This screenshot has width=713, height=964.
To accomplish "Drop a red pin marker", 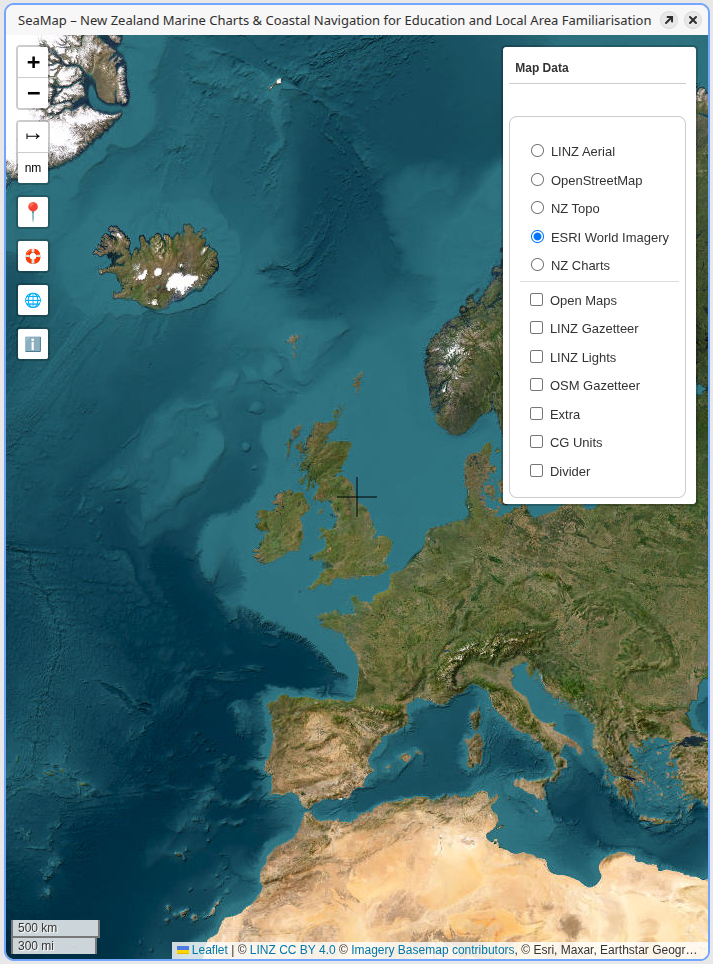I will point(33,212).
